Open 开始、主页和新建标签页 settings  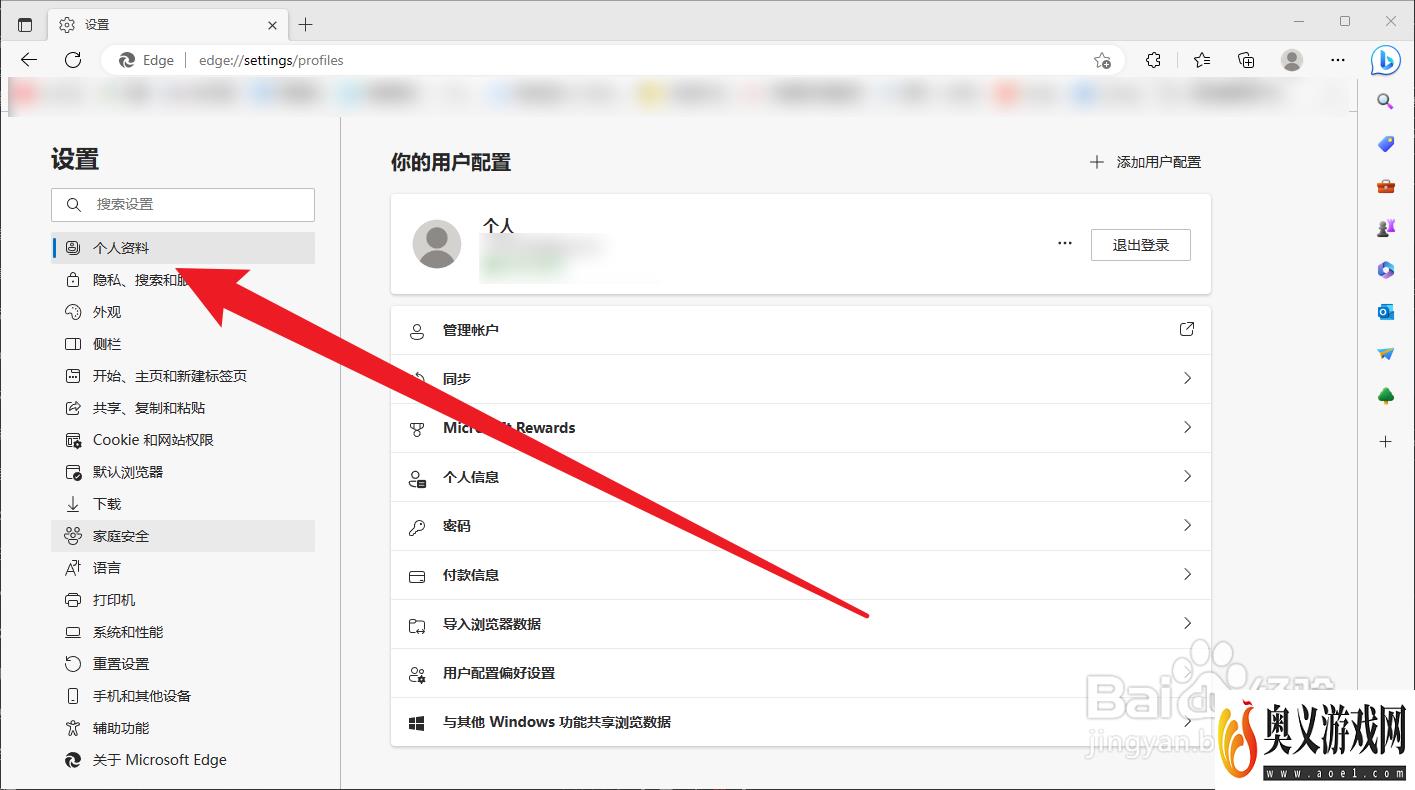(183, 376)
